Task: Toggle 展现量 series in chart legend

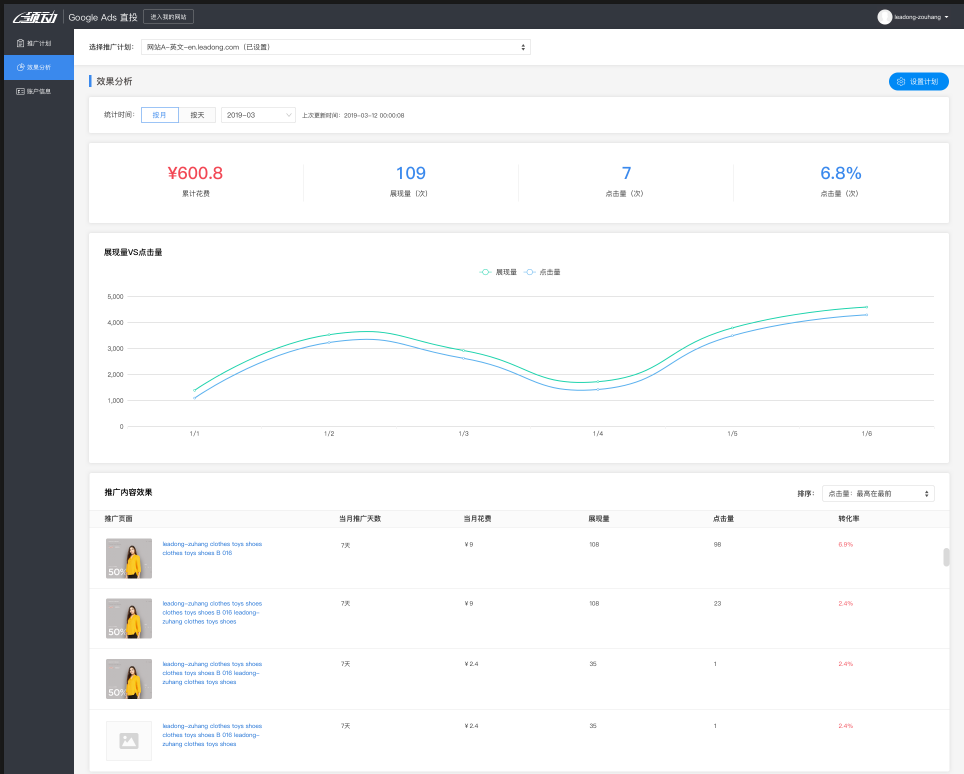Action: click(x=498, y=272)
